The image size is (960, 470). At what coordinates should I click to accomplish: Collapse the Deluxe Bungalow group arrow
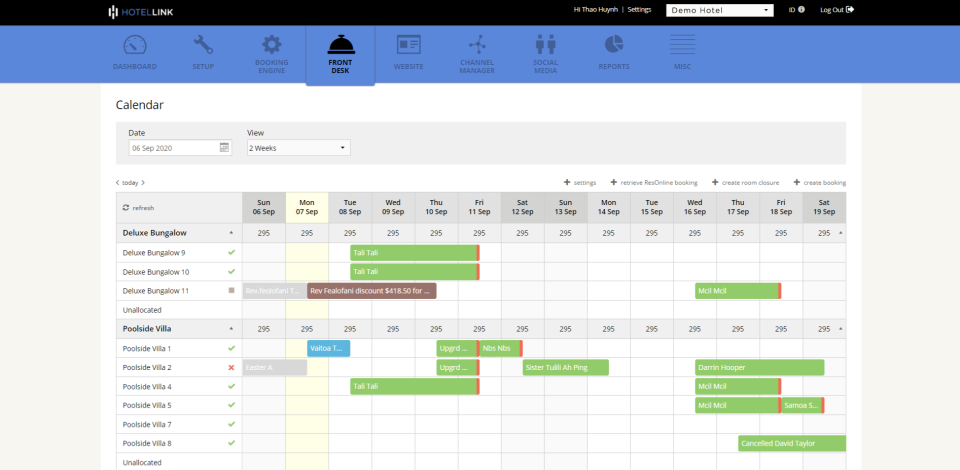(x=231, y=233)
